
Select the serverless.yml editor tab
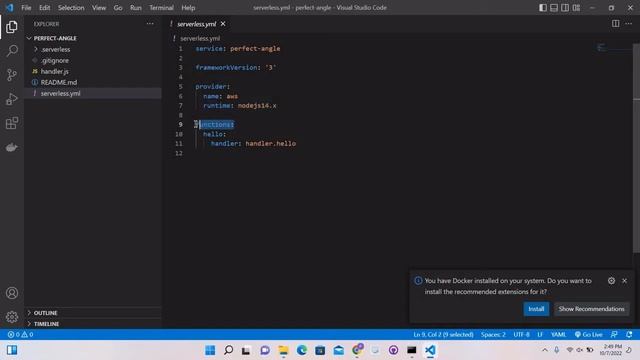(x=196, y=24)
